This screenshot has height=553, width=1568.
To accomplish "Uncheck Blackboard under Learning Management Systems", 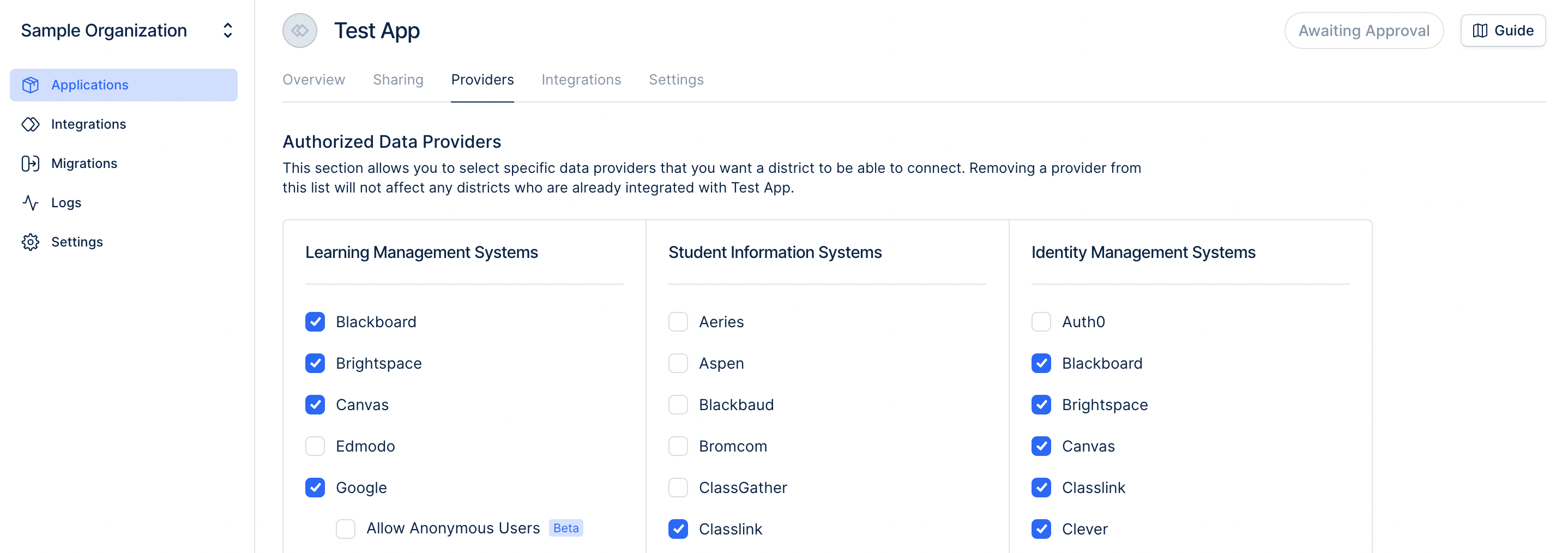I will click(315, 322).
